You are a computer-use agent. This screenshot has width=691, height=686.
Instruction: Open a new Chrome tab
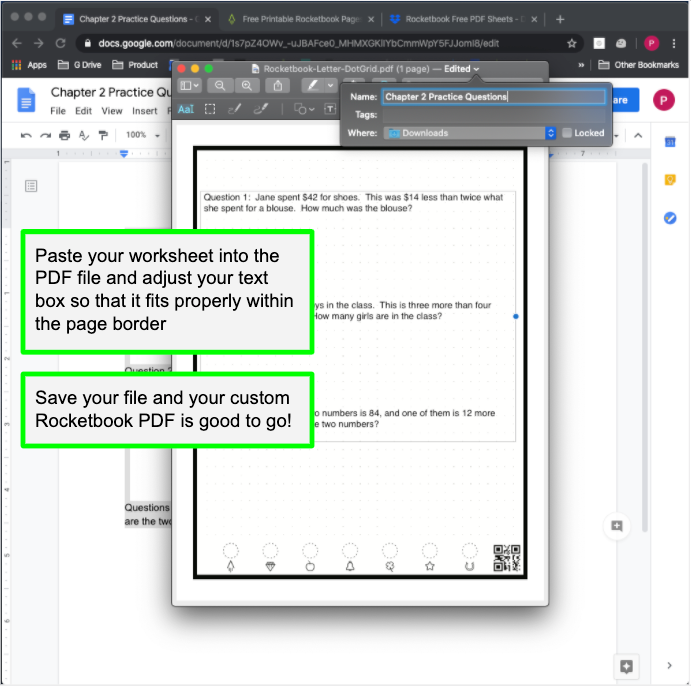(x=560, y=19)
